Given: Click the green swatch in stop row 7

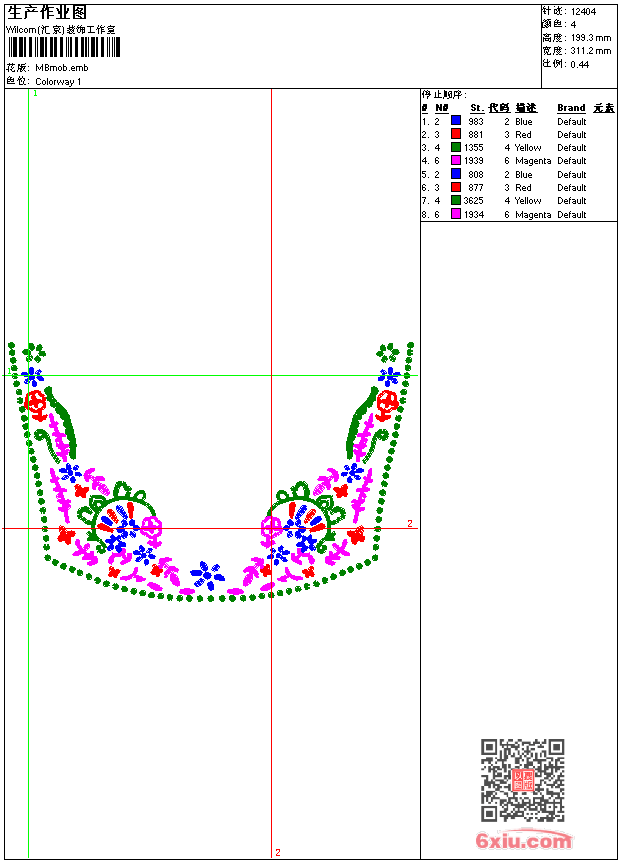Looking at the screenshot, I should pos(456,200).
